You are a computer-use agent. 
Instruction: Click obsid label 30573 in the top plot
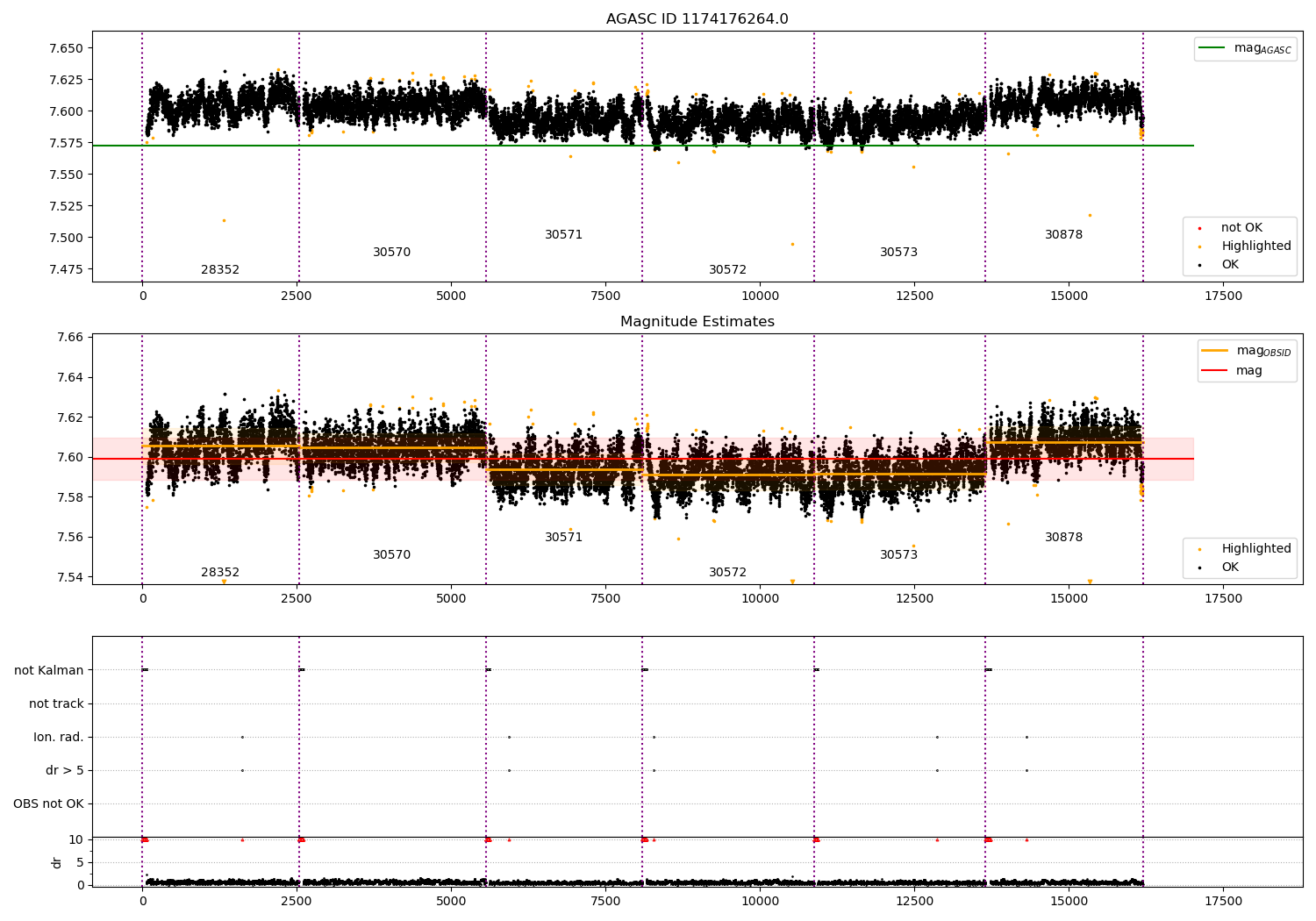[898, 253]
